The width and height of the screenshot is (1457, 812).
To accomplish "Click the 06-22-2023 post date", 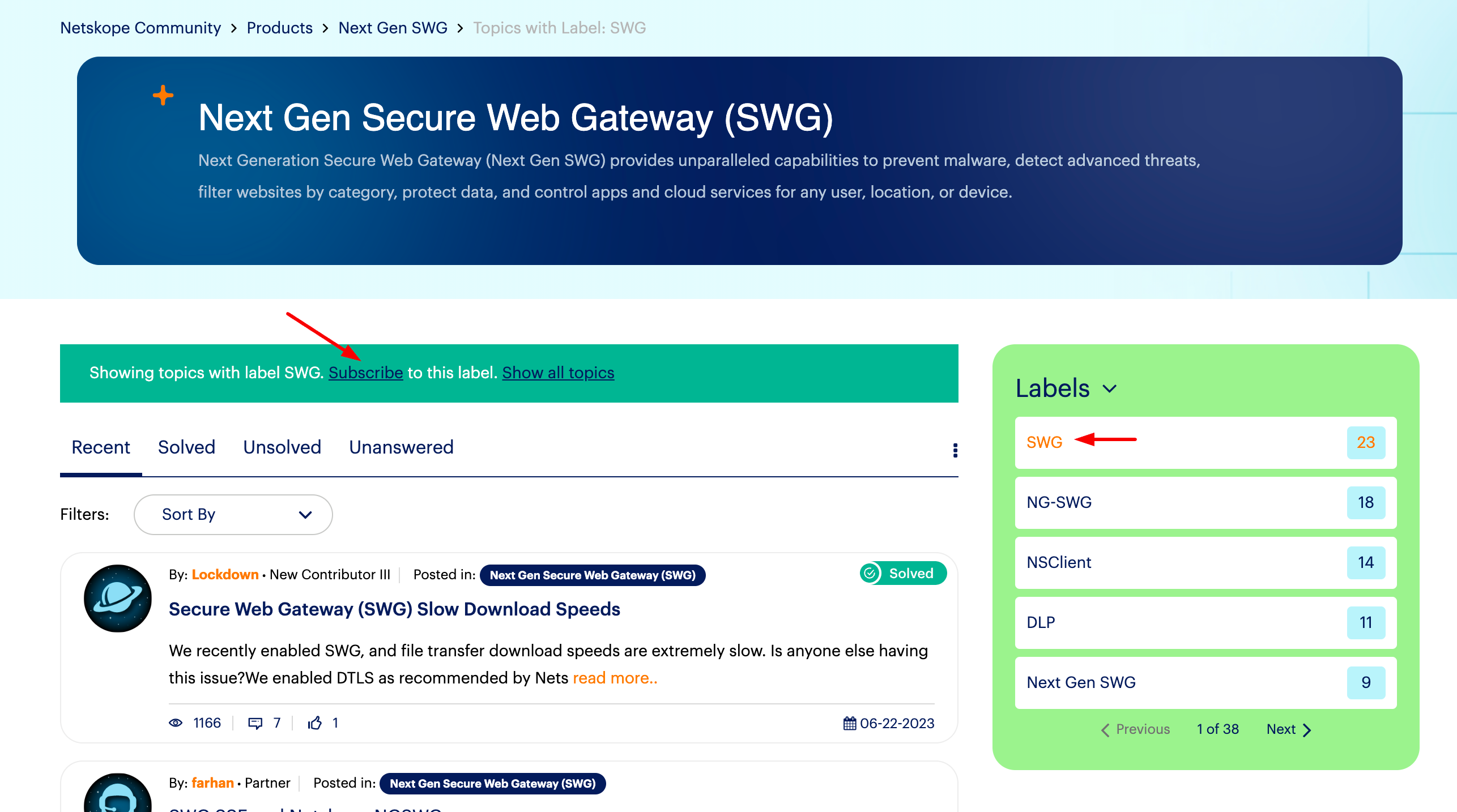I will pos(897,723).
